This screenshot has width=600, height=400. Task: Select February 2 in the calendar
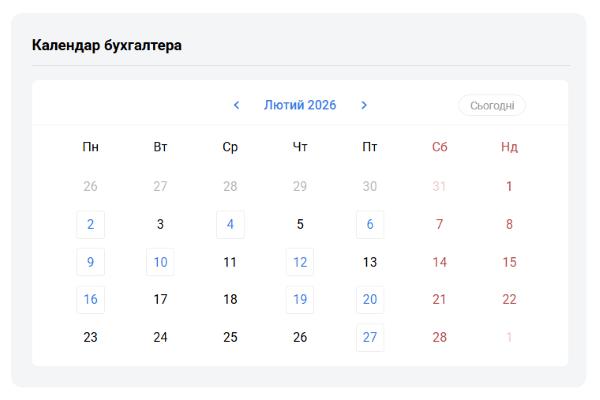click(91, 224)
